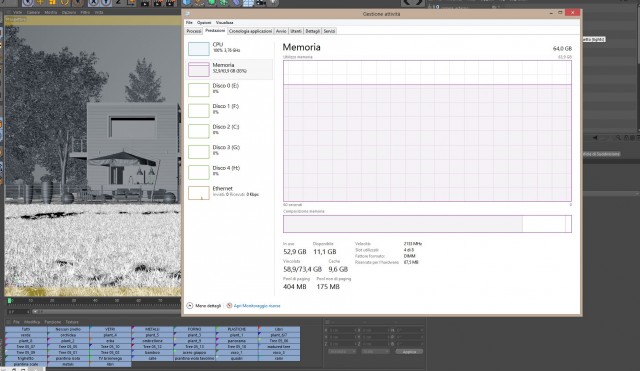Viewport: 640px width, 371px height.
Task: Click the blue cube primitive icon
Action: [187, 2]
